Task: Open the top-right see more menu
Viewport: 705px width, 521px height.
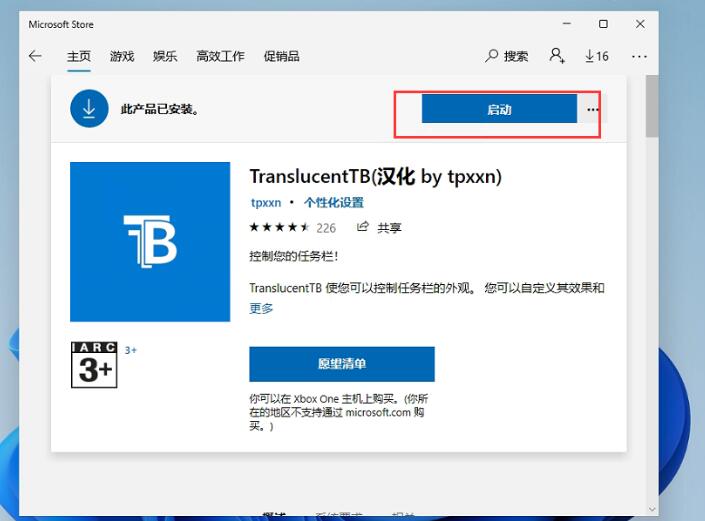Action: pyautogui.click(x=639, y=57)
